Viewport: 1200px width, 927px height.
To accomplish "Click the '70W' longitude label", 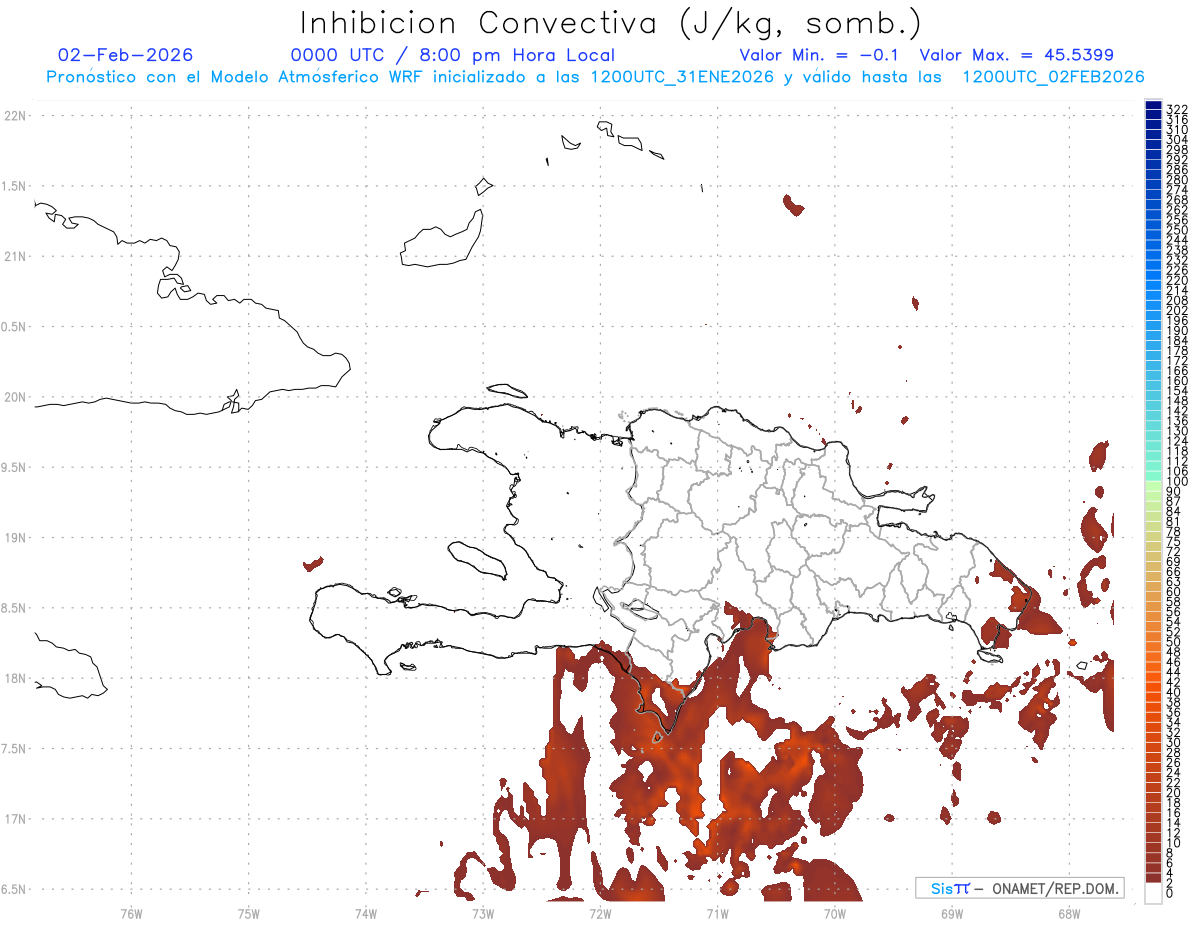I will 834,912.
